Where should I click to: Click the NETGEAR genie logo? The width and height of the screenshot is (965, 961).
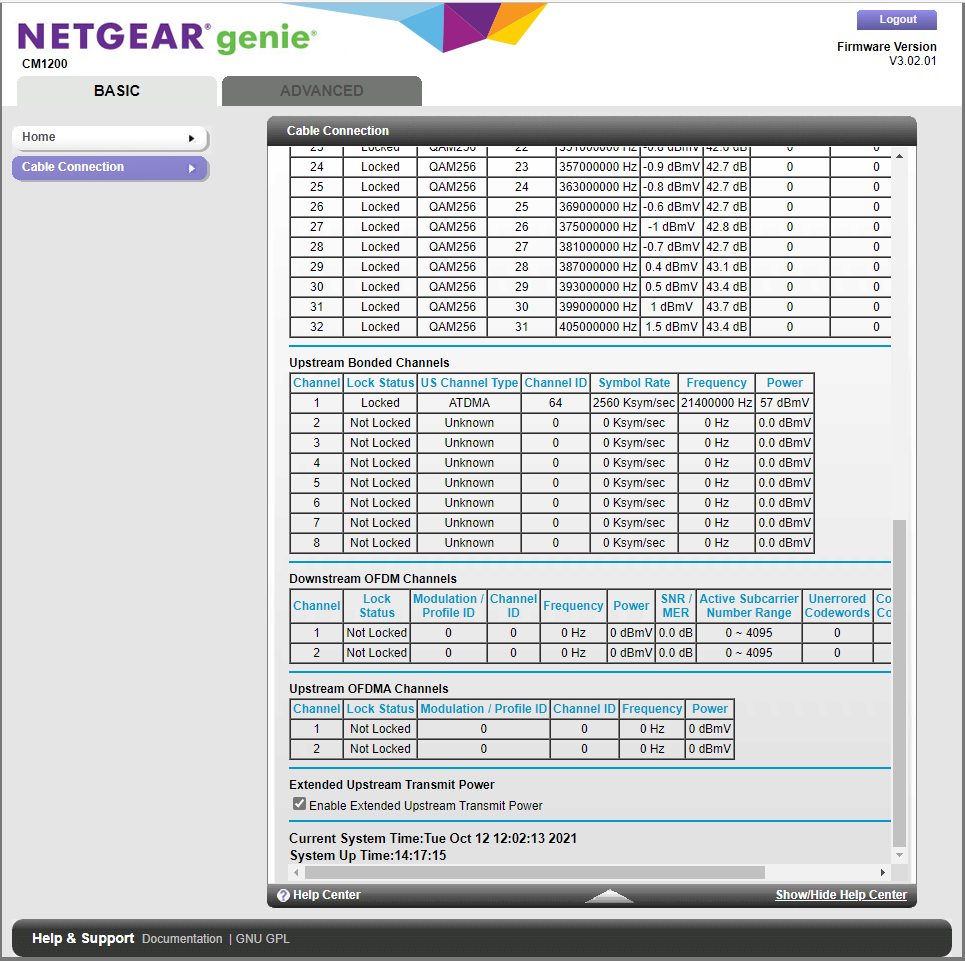(167, 39)
